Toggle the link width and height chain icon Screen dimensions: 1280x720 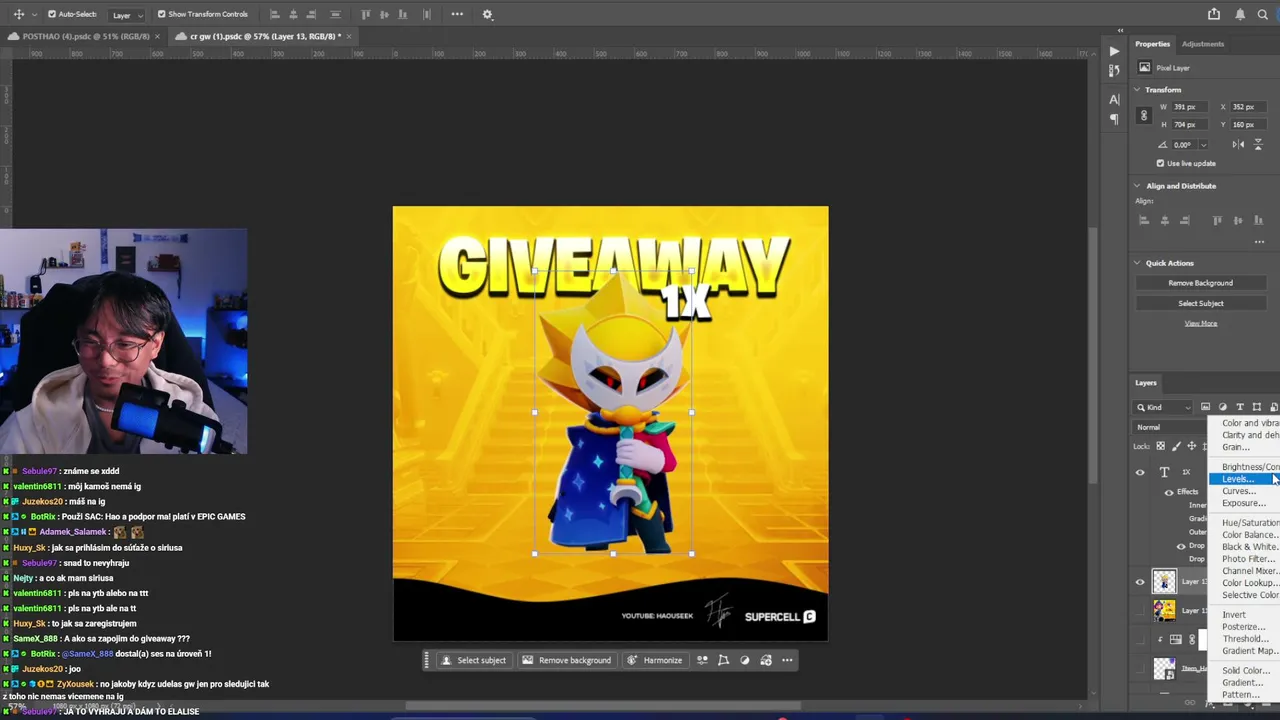click(x=1144, y=116)
